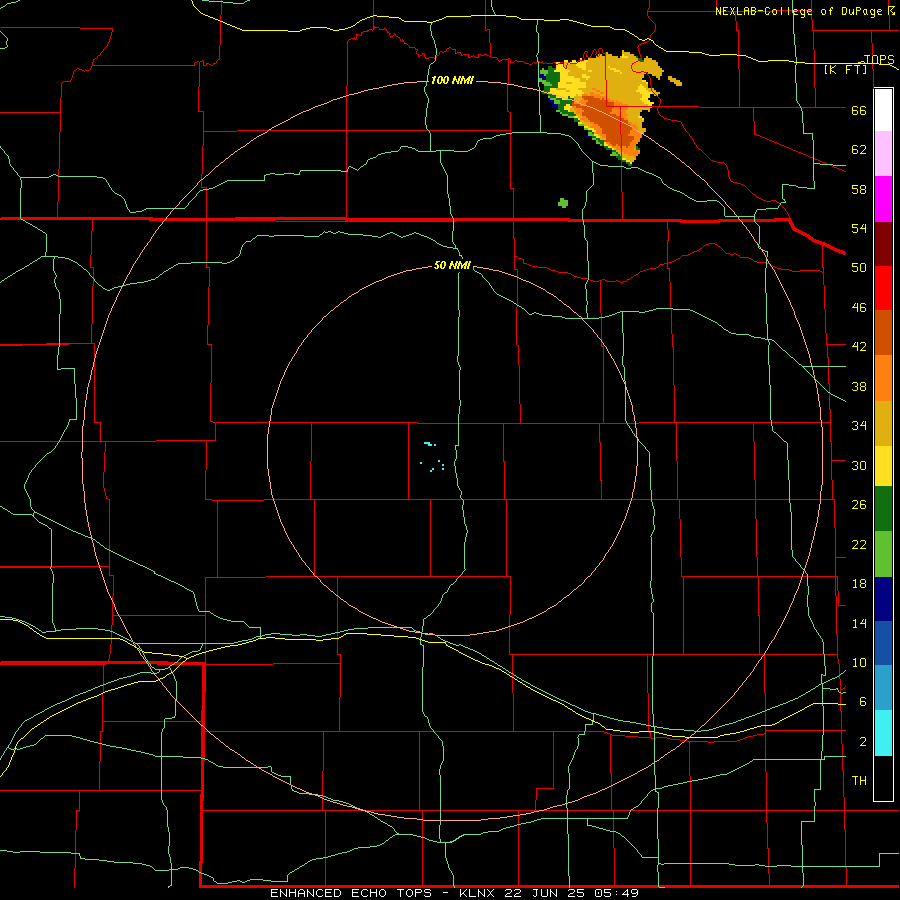900x900 pixels.
Task: Click the 66 legend value label
Action: [x=859, y=110]
